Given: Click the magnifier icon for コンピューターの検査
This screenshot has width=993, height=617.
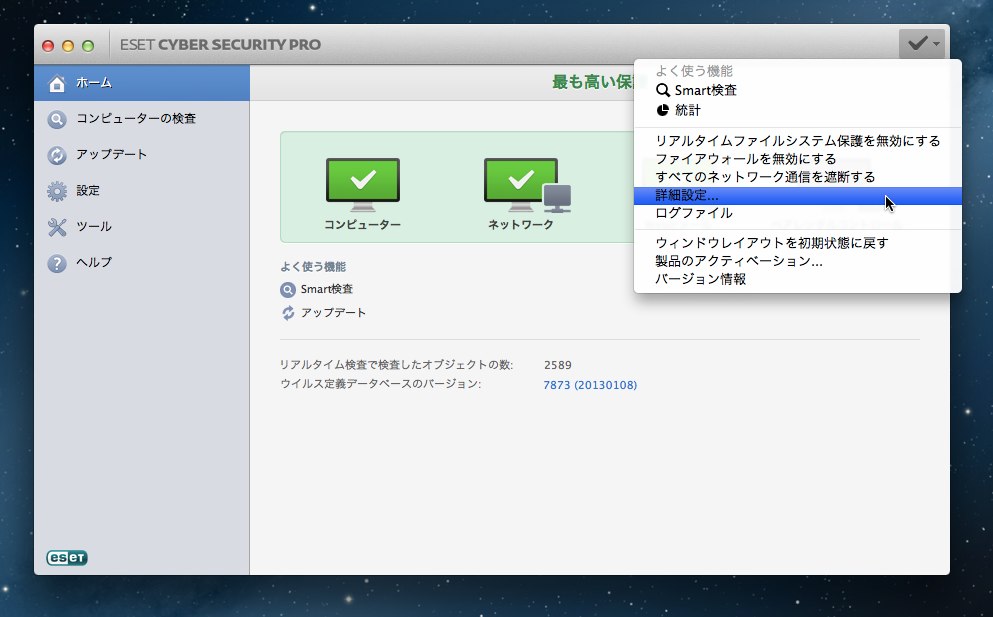Looking at the screenshot, I should click(x=57, y=119).
